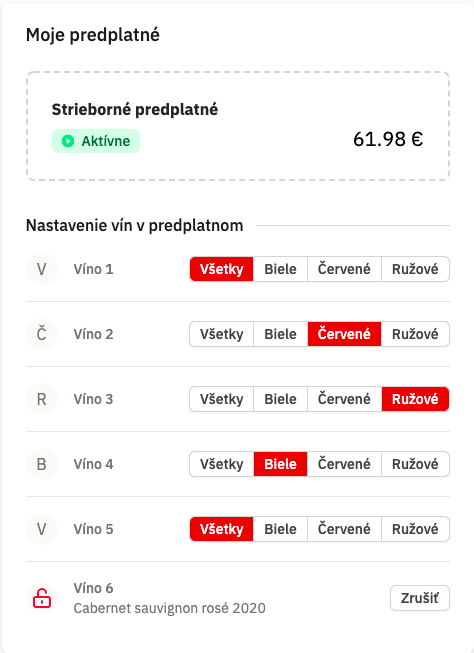Image resolution: width=474 pixels, height=653 pixels.
Task: Choose Červené for Víno 5
Action: pyautogui.click(x=344, y=529)
